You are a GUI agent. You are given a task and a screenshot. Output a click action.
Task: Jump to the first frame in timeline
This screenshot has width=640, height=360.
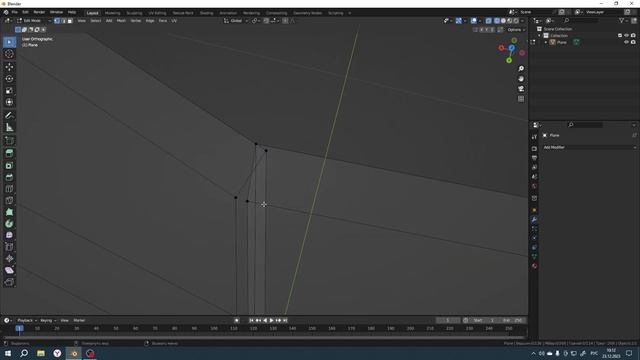coord(251,320)
